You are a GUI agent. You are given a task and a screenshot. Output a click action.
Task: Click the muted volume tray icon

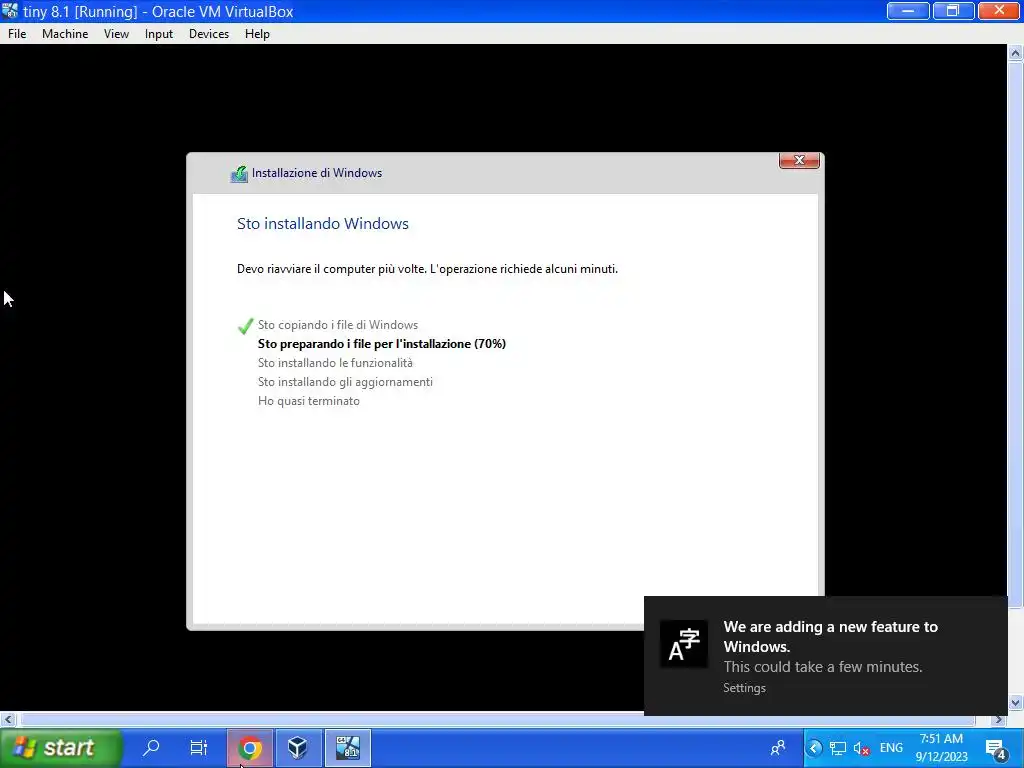click(861, 748)
